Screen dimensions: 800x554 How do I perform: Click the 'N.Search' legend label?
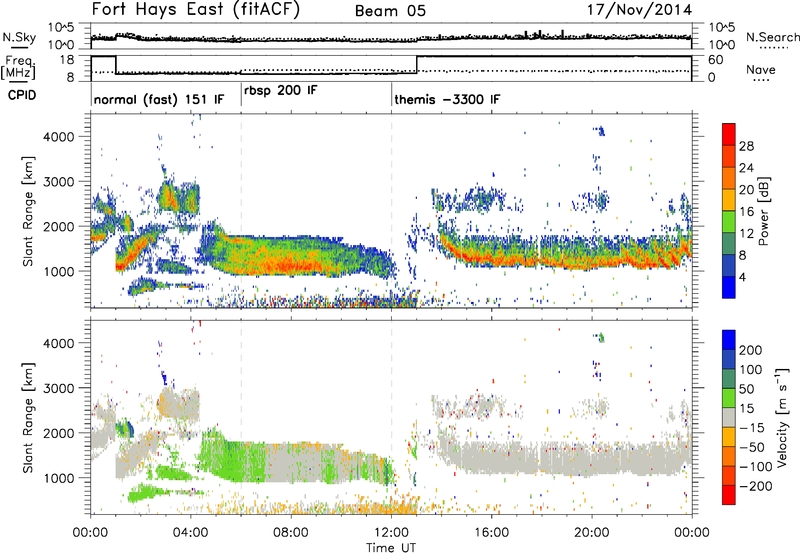click(772, 37)
